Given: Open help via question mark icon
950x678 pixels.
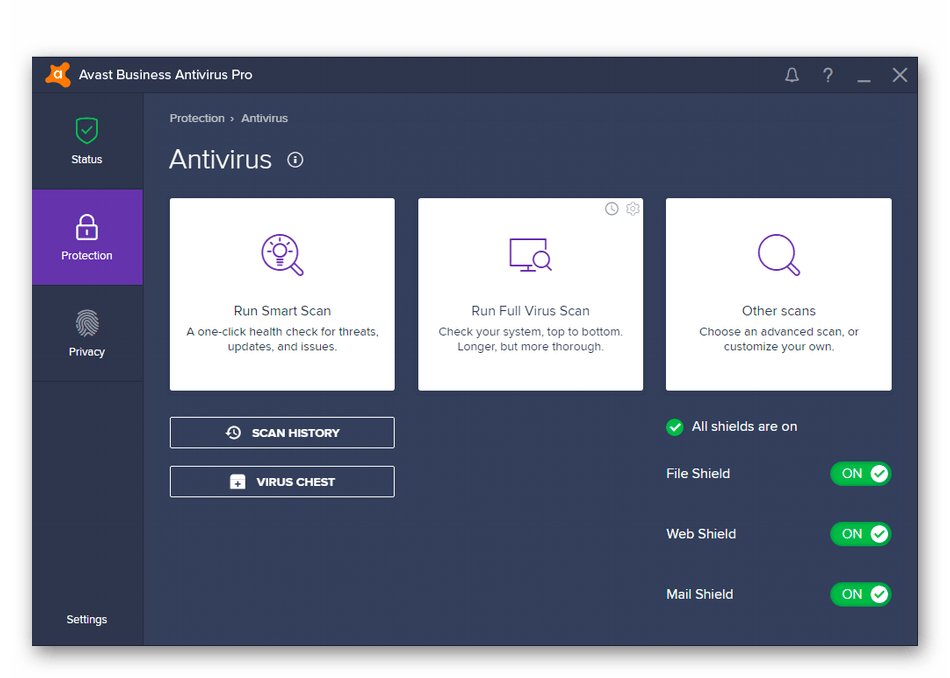Looking at the screenshot, I should [x=828, y=75].
